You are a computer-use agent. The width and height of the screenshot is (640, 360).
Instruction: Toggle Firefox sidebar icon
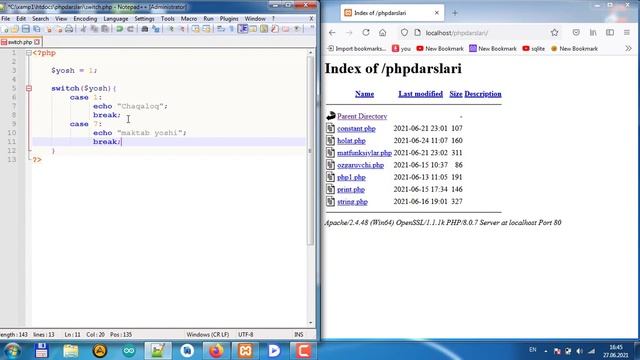(610, 33)
